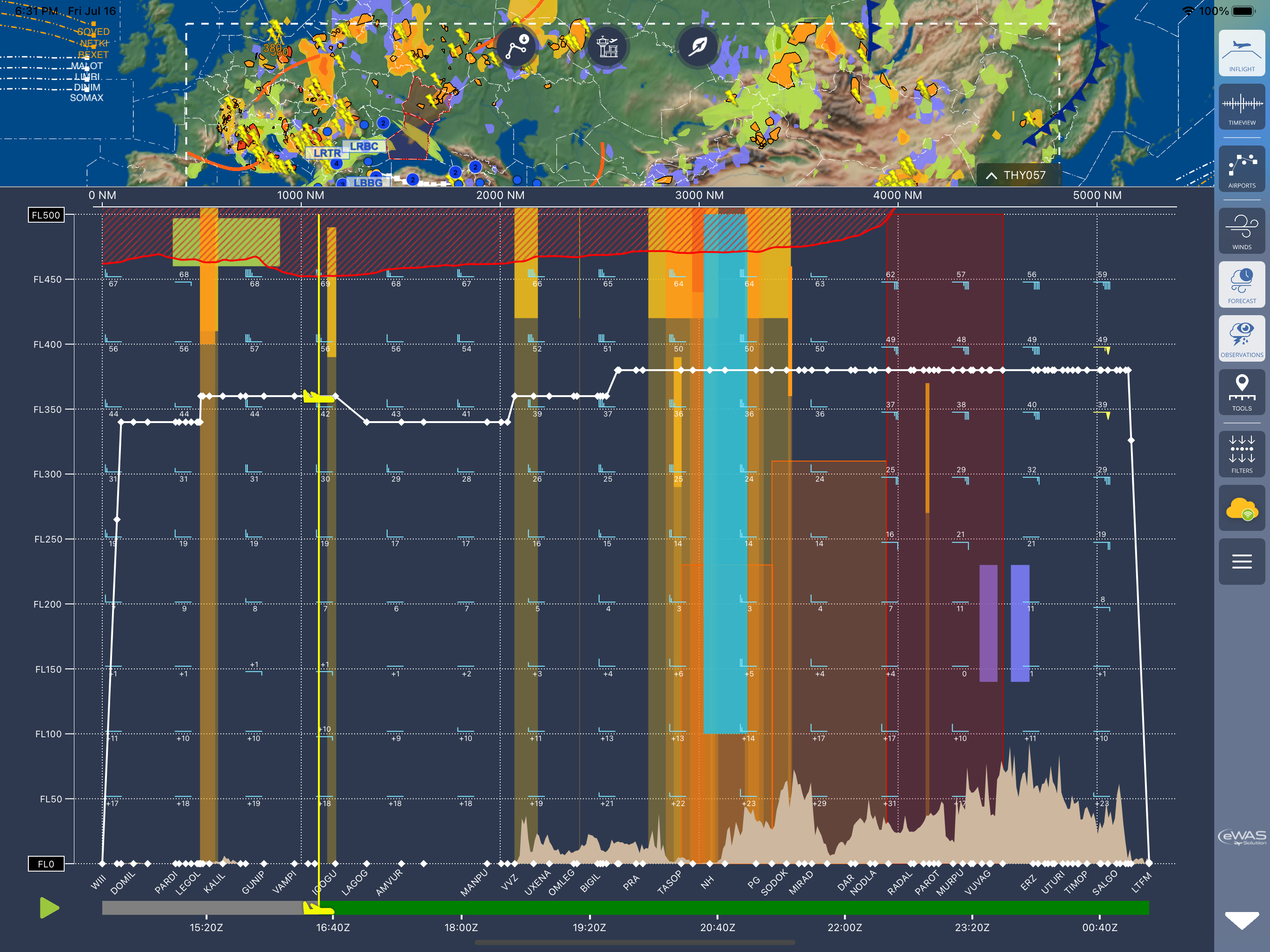
Task: Switch to Observations weather mode
Action: (1241, 339)
